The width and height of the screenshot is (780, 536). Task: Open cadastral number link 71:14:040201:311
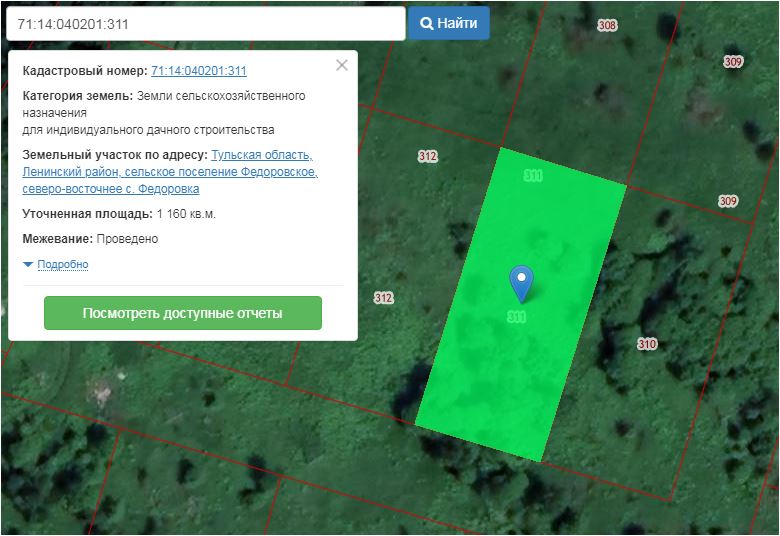(198, 71)
